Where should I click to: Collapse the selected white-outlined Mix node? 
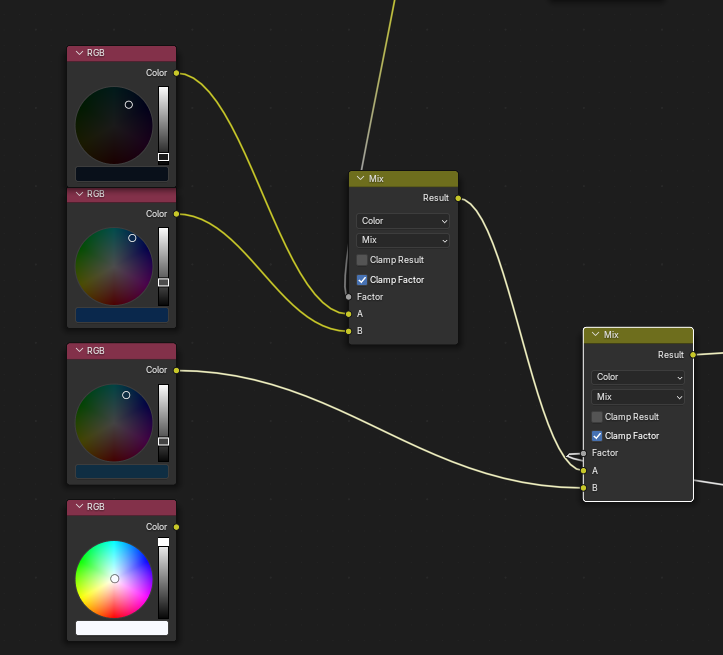pos(596,335)
